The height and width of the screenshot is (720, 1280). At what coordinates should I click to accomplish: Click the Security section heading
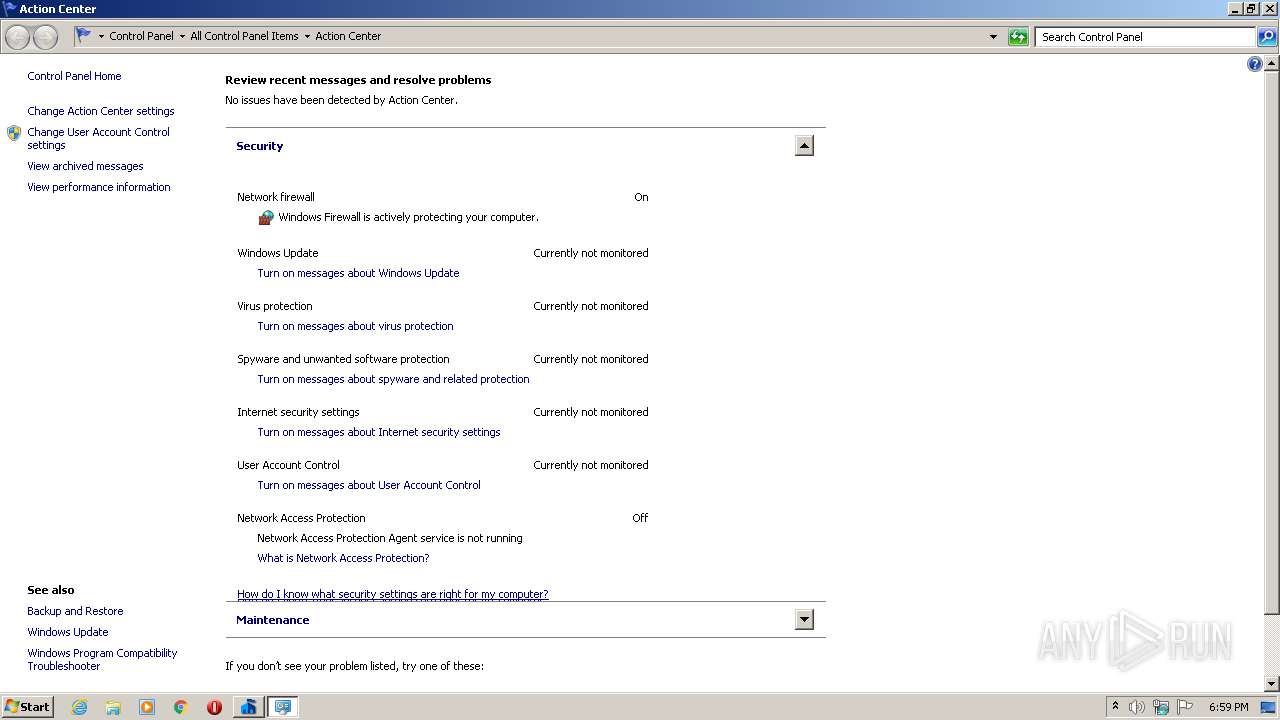click(x=259, y=146)
